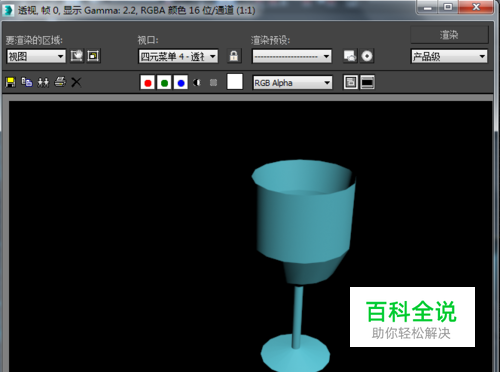Toggle the Blue channel display
The width and height of the screenshot is (500, 372).
pos(181,83)
